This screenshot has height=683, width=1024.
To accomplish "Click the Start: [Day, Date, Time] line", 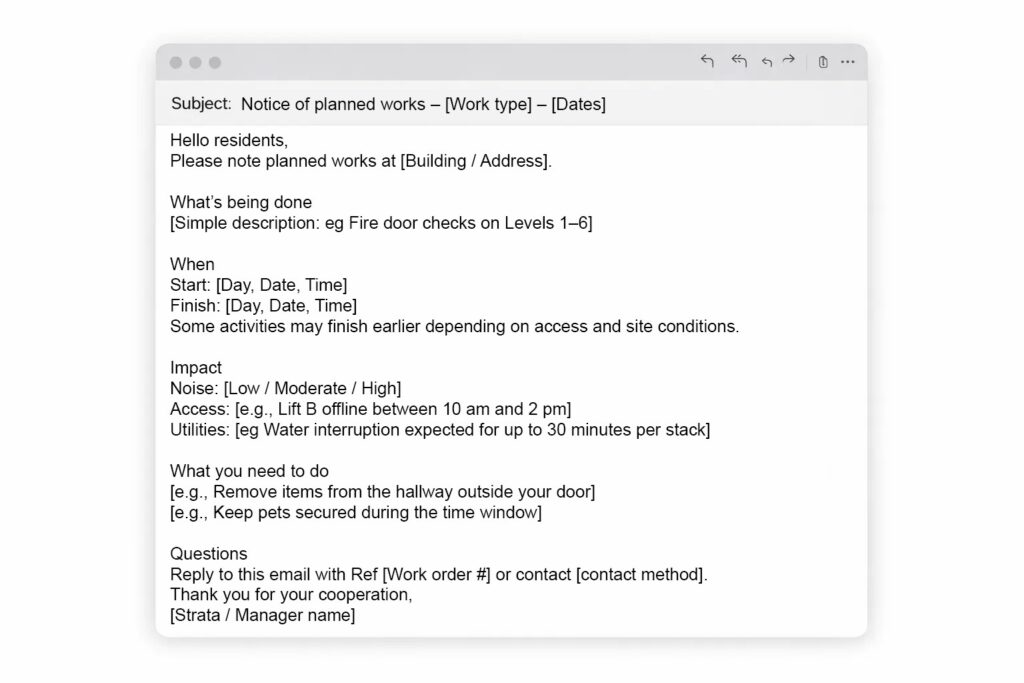I will (258, 285).
